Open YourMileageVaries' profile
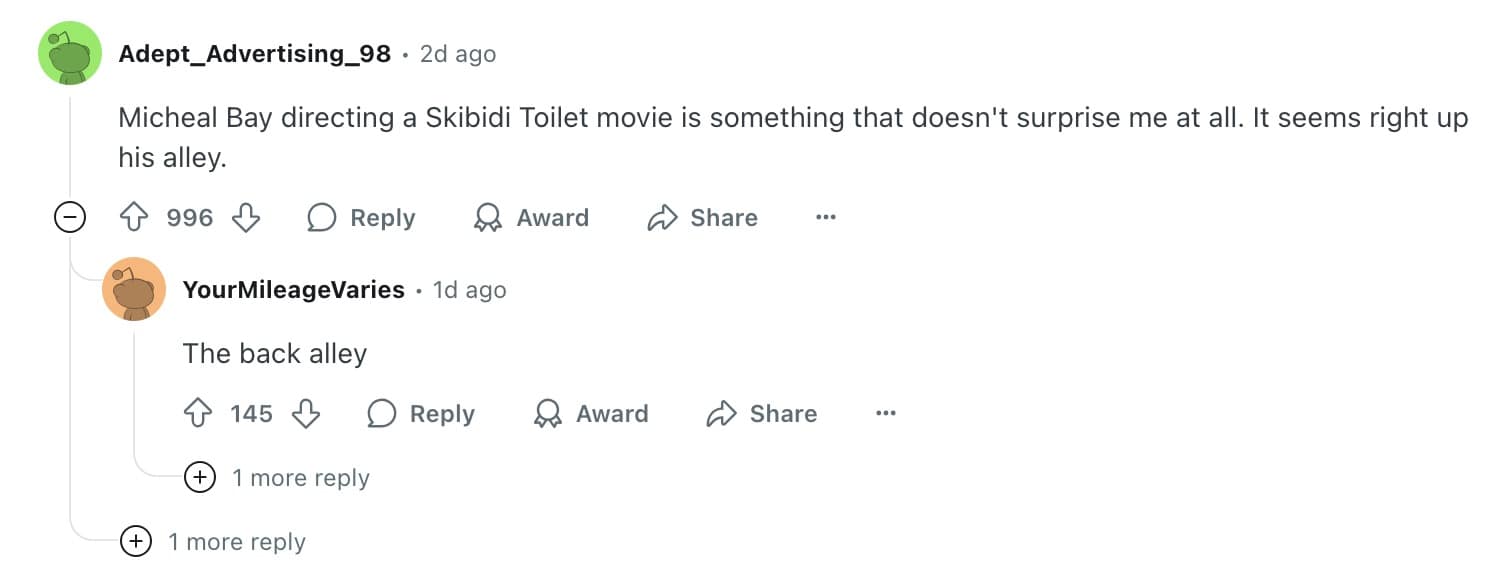The height and width of the screenshot is (586, 1512). coord(295,290)
